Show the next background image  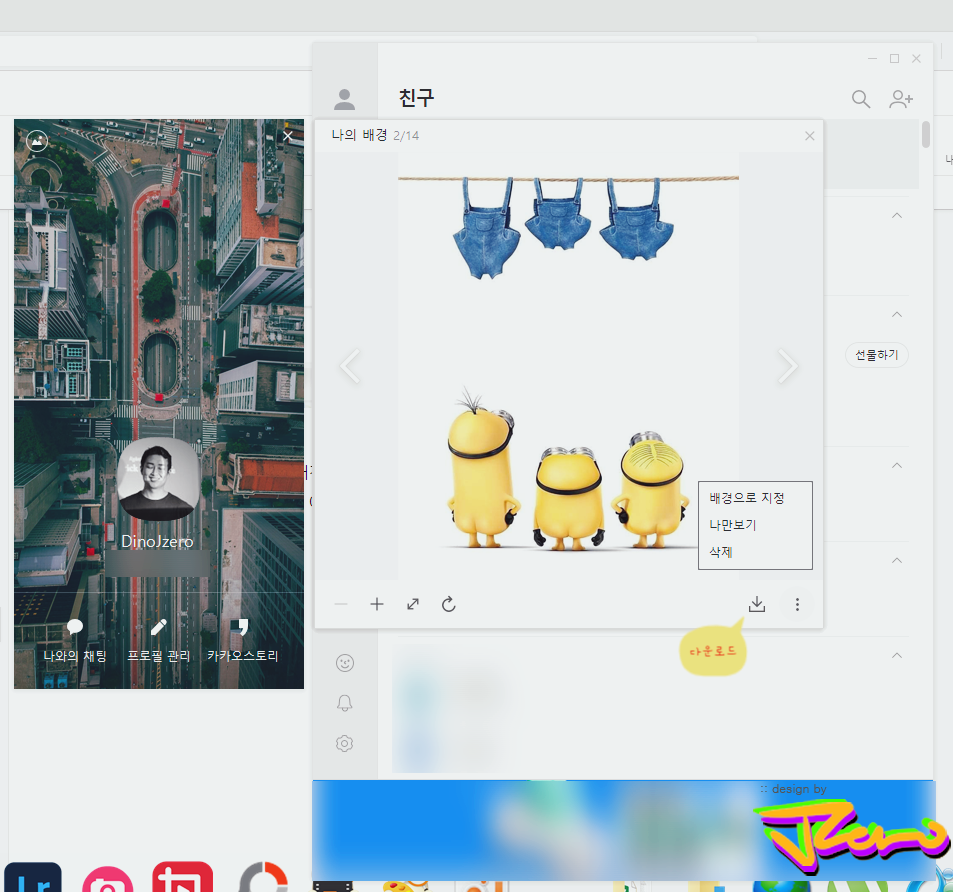point(788,366)
